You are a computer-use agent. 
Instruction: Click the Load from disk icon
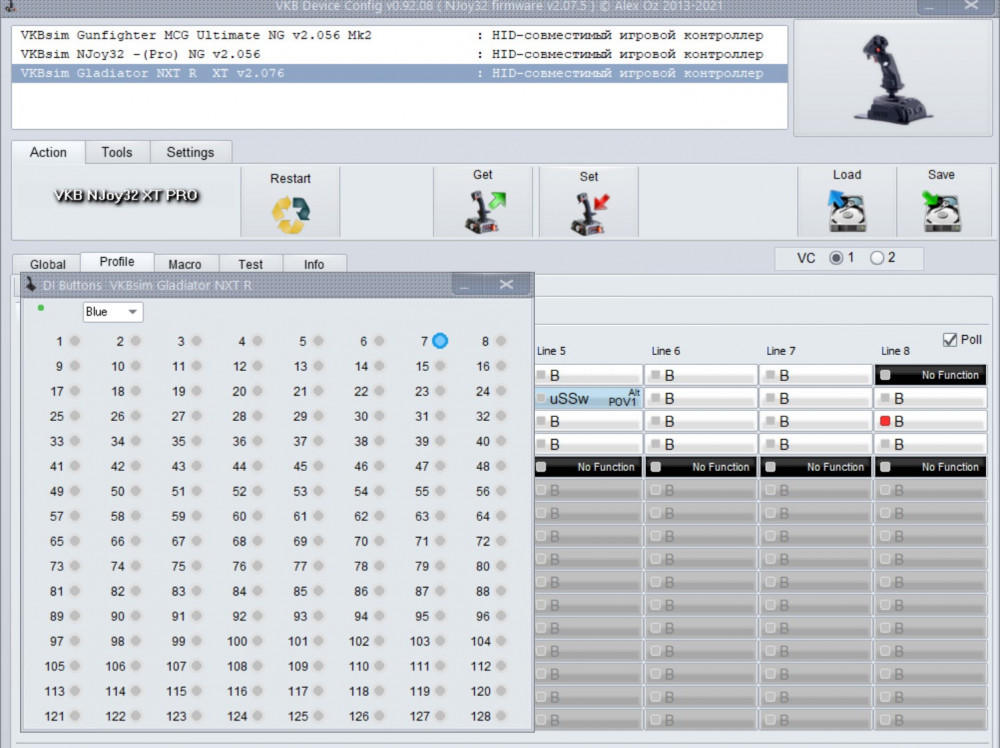pyautogui.click(x=846, y=212)
